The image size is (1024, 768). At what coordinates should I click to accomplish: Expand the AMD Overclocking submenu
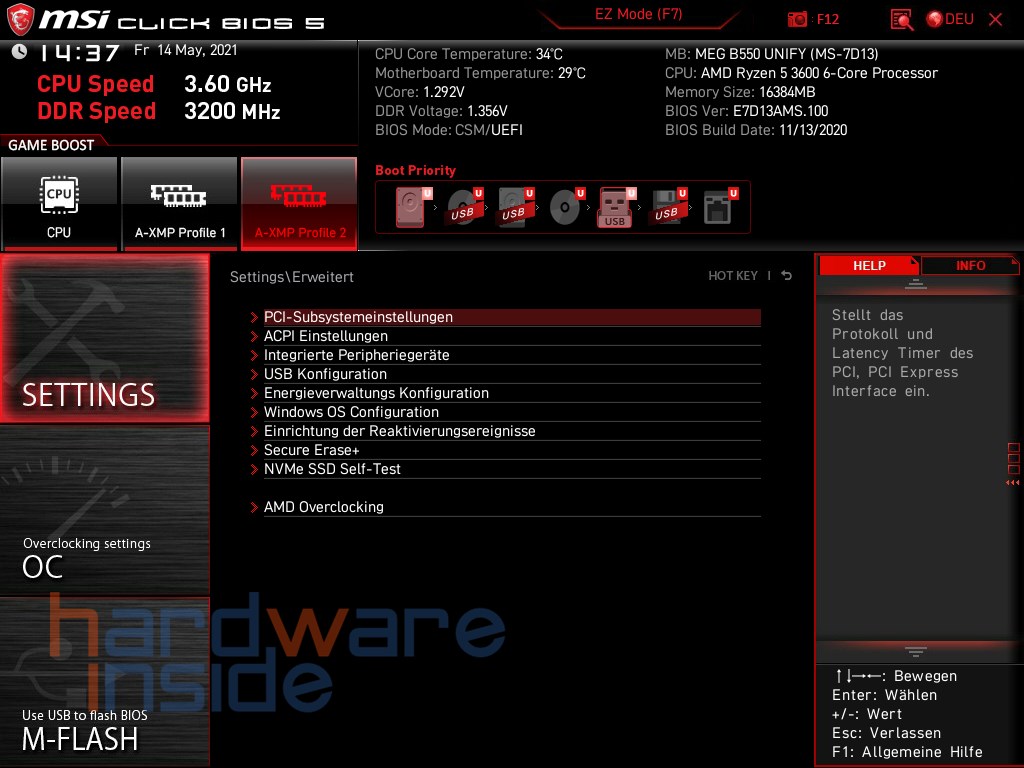point(322,507)
